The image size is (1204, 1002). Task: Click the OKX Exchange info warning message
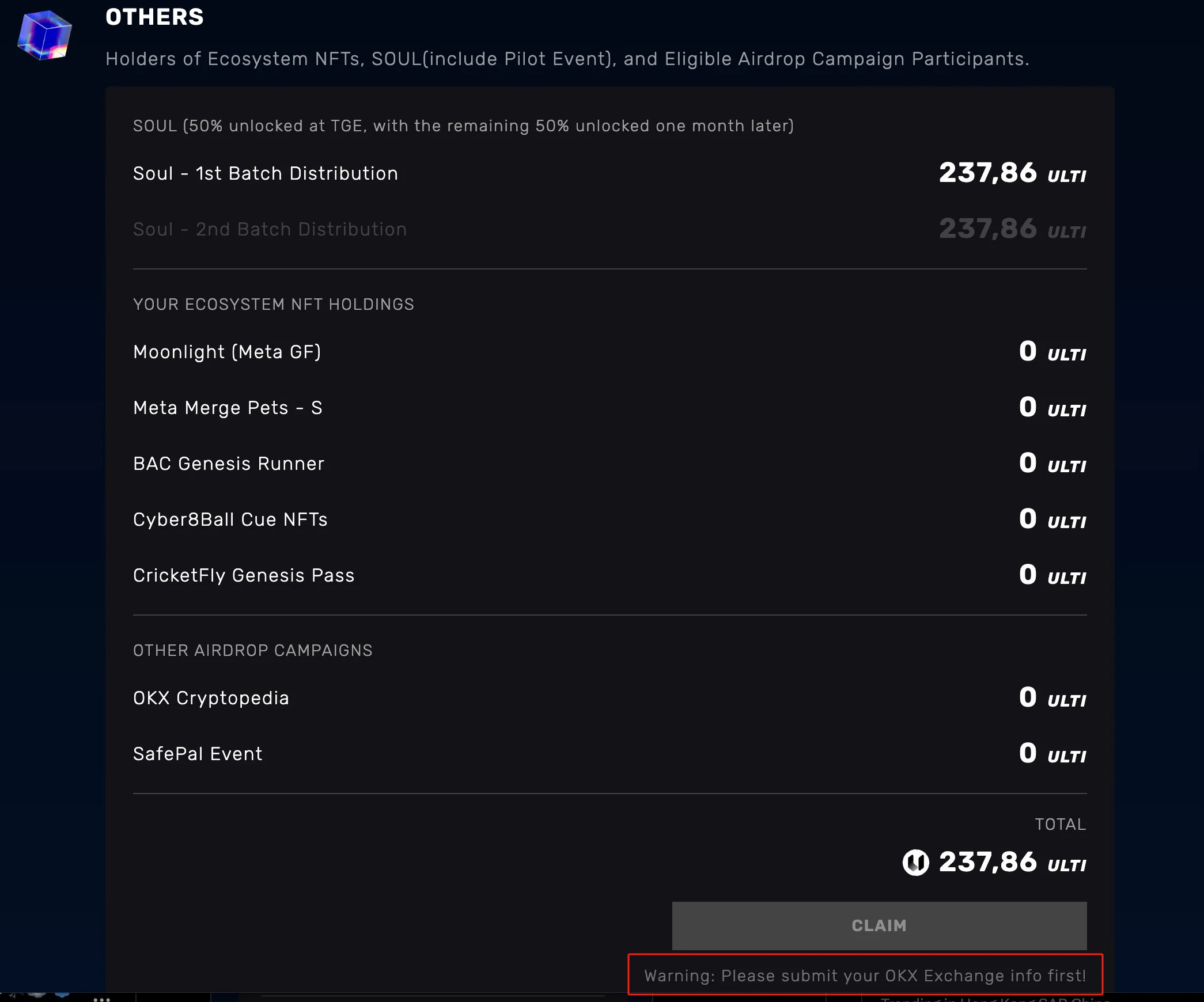pos(865,975)
